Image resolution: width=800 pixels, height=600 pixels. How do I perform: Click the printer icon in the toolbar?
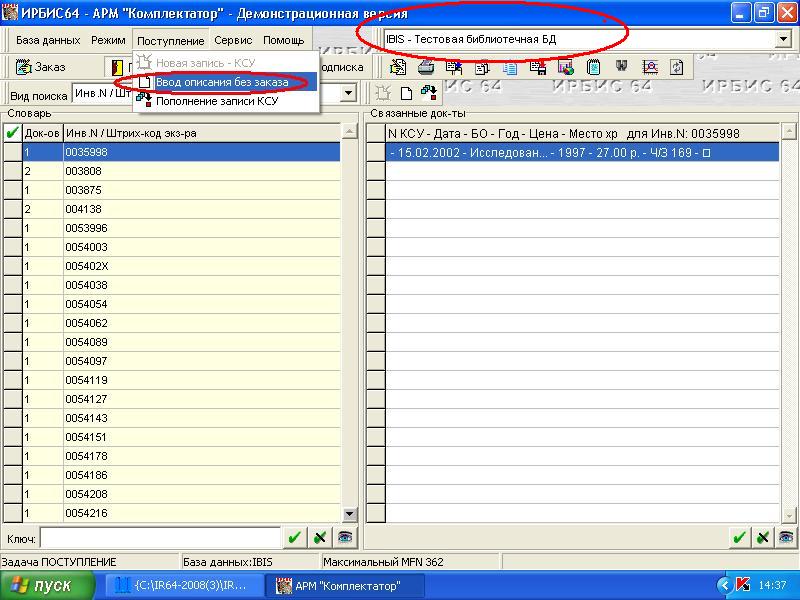click(x=426, y=67)
